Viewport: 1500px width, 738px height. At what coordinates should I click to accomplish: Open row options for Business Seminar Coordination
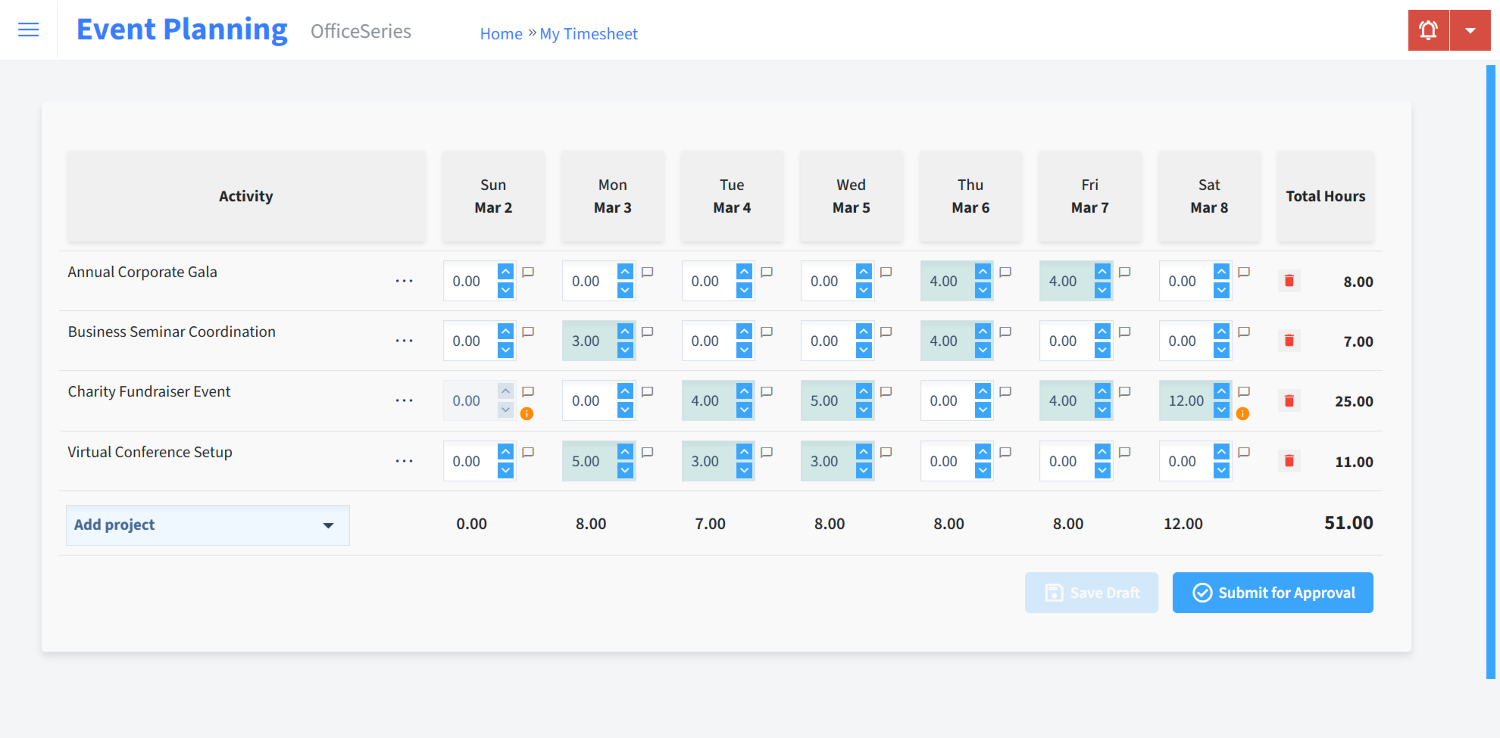tap(404, 340)
